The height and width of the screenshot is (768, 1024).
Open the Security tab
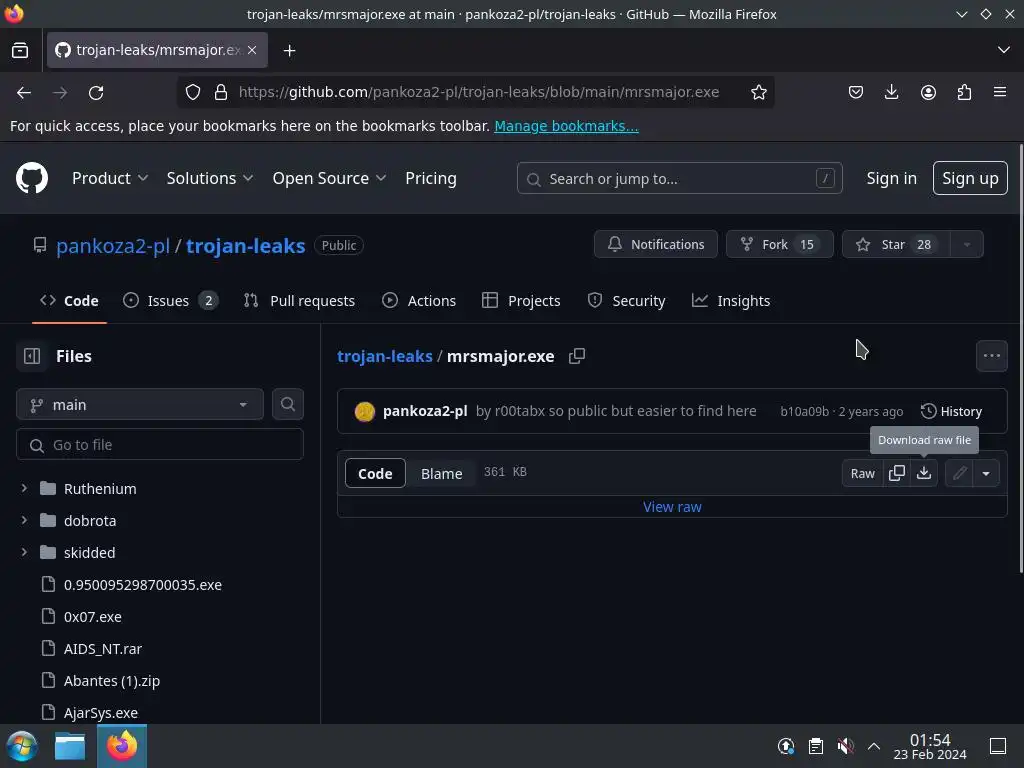[626, 300]
